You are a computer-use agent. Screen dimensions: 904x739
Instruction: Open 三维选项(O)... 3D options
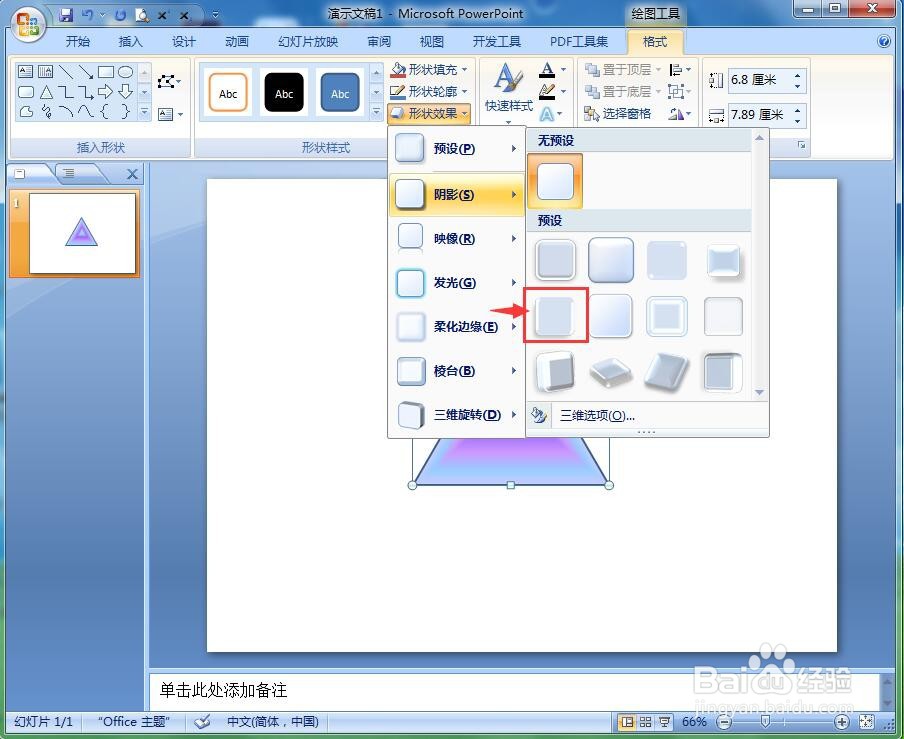597,416
